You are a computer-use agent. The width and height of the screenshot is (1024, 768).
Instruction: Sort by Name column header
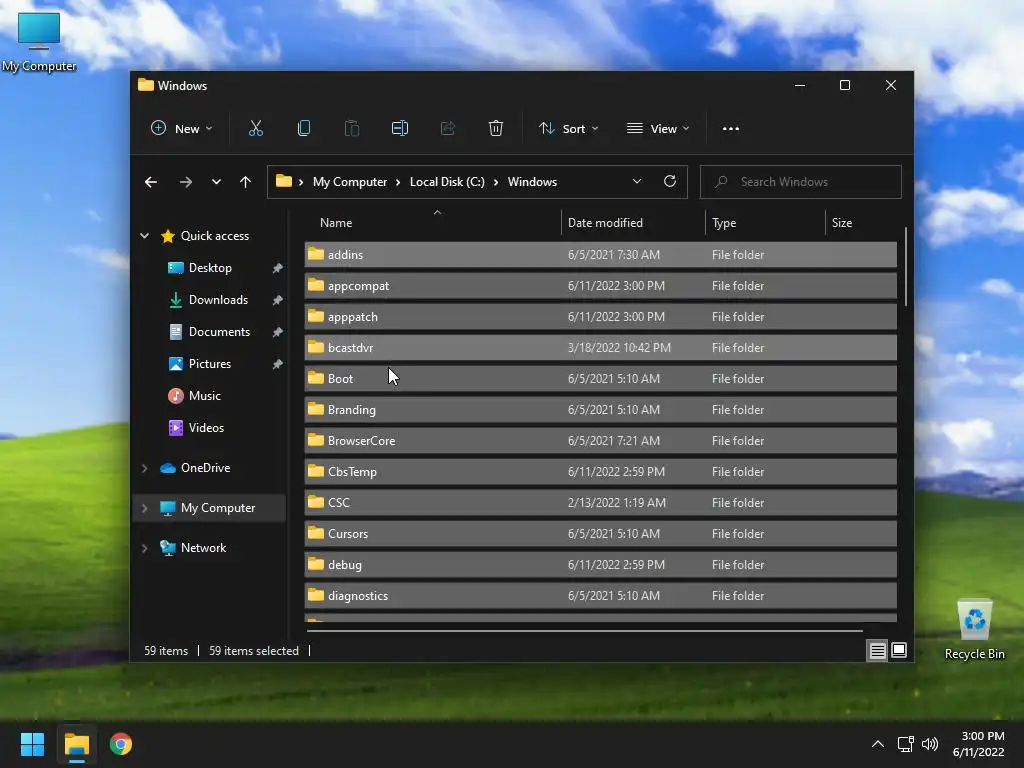[433, 223]
